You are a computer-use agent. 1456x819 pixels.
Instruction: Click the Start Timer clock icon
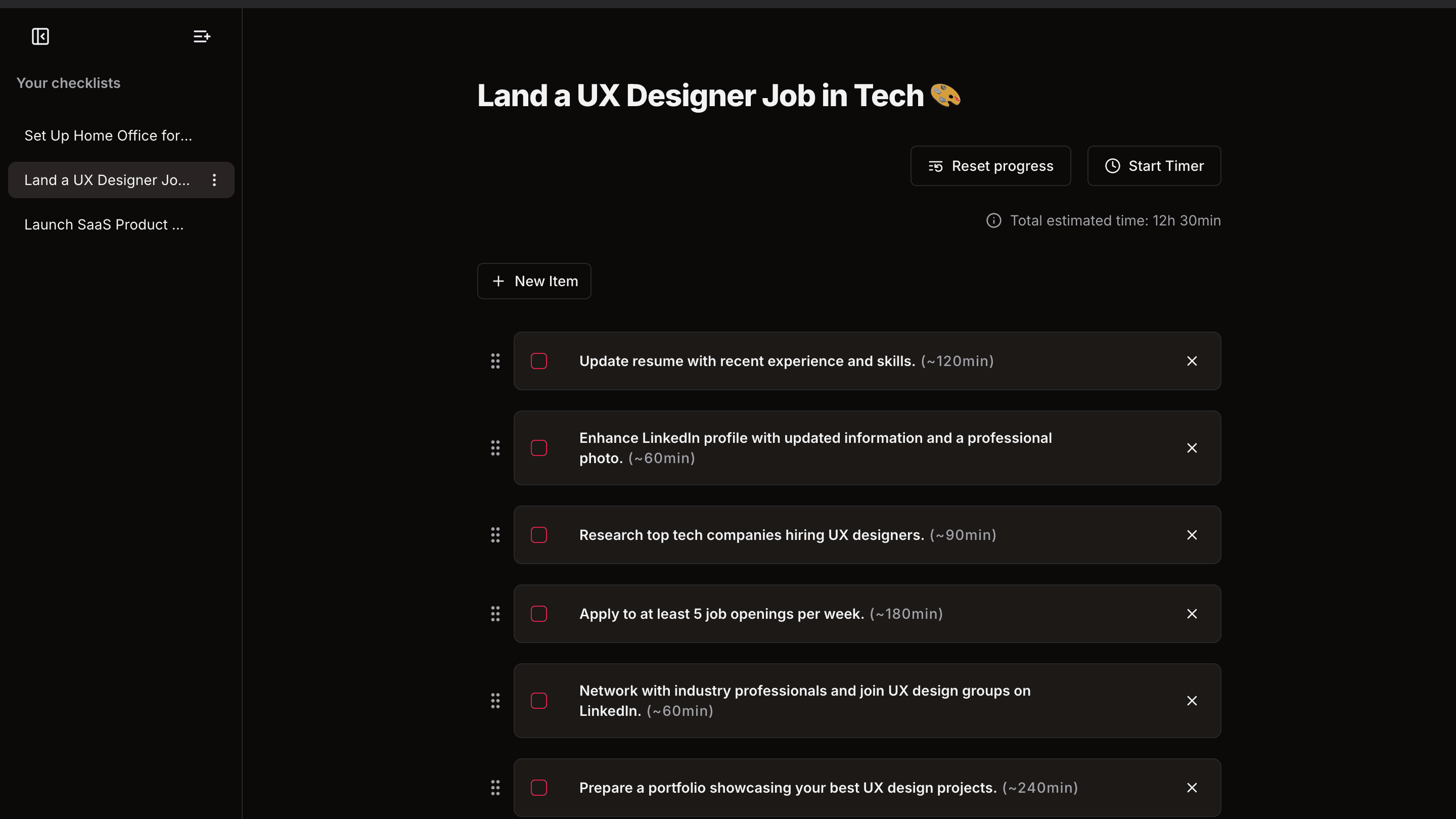point(1112,166)
